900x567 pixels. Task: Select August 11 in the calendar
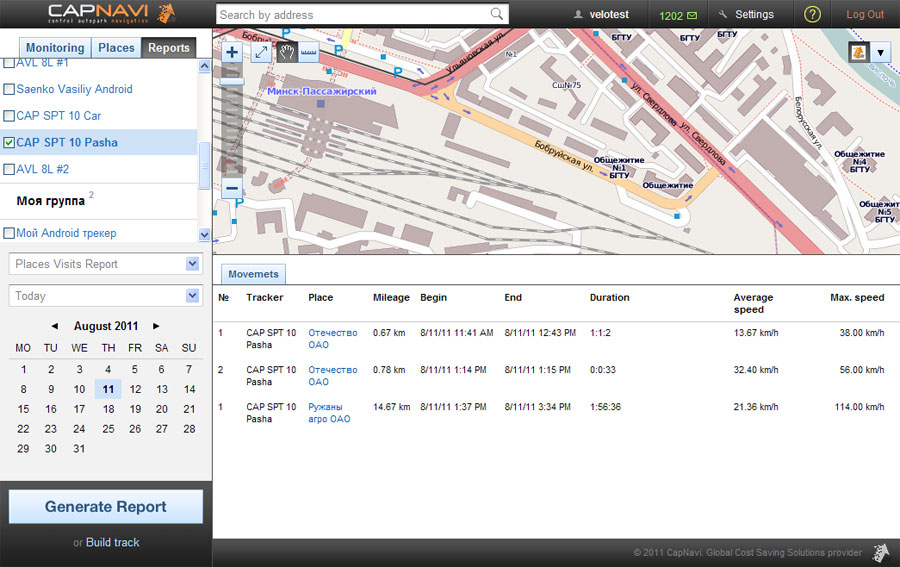[x=108, y=390]
